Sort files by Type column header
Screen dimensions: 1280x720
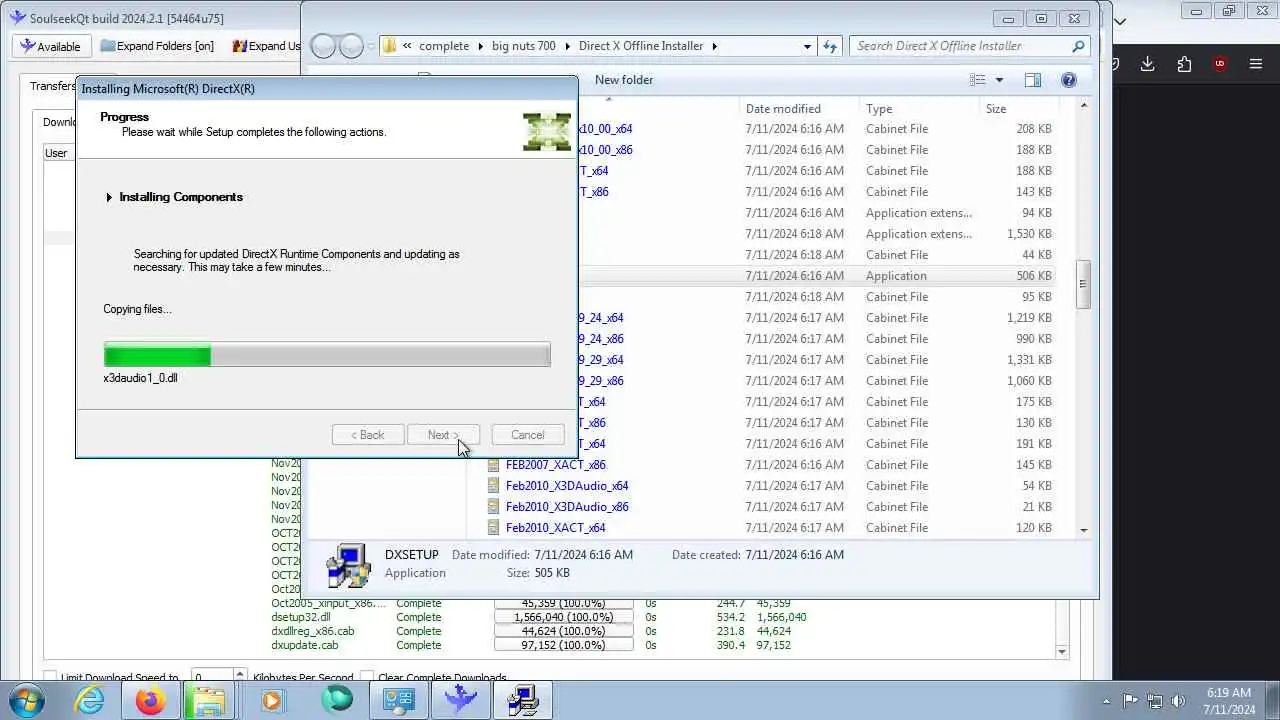click(x=879, y=109)
